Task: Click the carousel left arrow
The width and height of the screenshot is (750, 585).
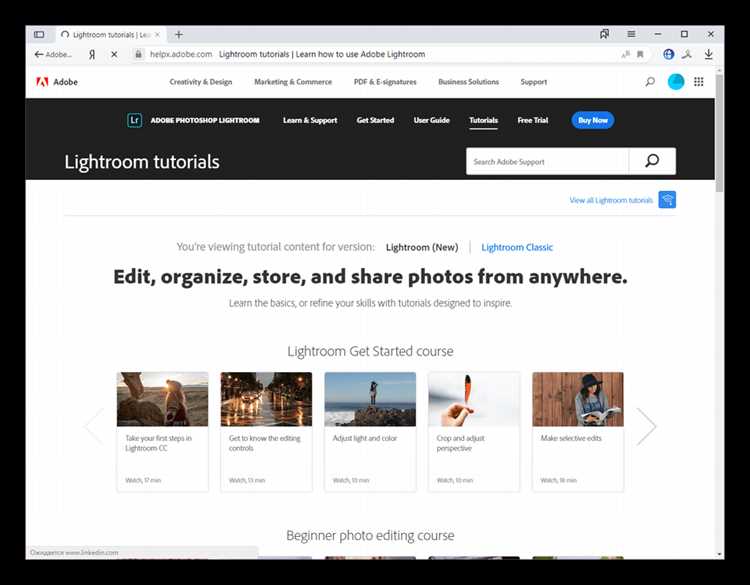Action: pyautogui.click(x=95, y=426)
